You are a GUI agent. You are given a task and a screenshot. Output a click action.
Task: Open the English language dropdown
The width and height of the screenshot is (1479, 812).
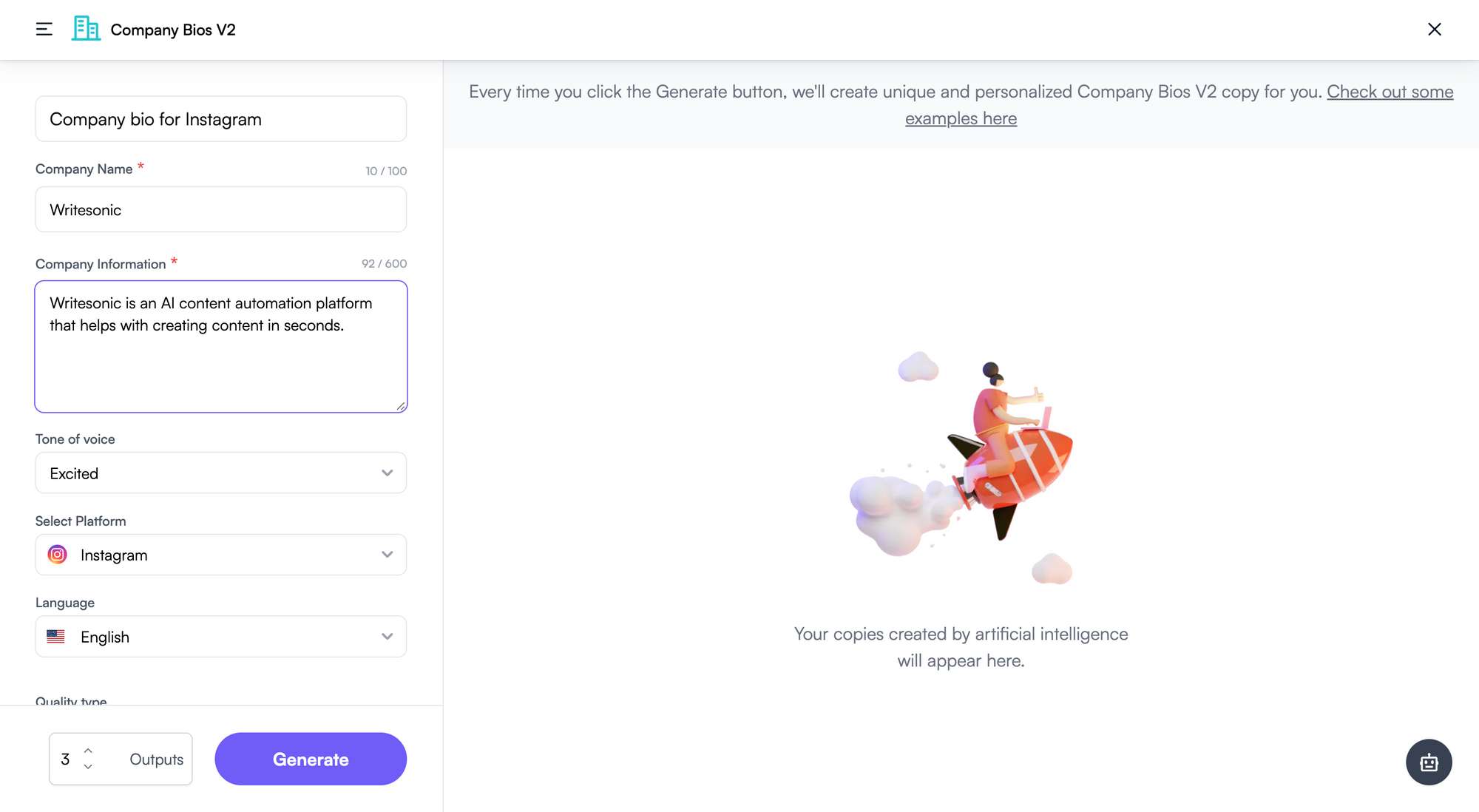[x=220, y=636]
